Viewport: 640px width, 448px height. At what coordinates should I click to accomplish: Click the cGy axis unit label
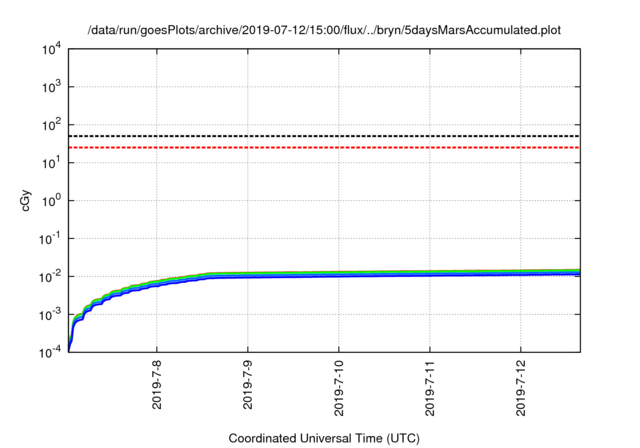(25, 200)
